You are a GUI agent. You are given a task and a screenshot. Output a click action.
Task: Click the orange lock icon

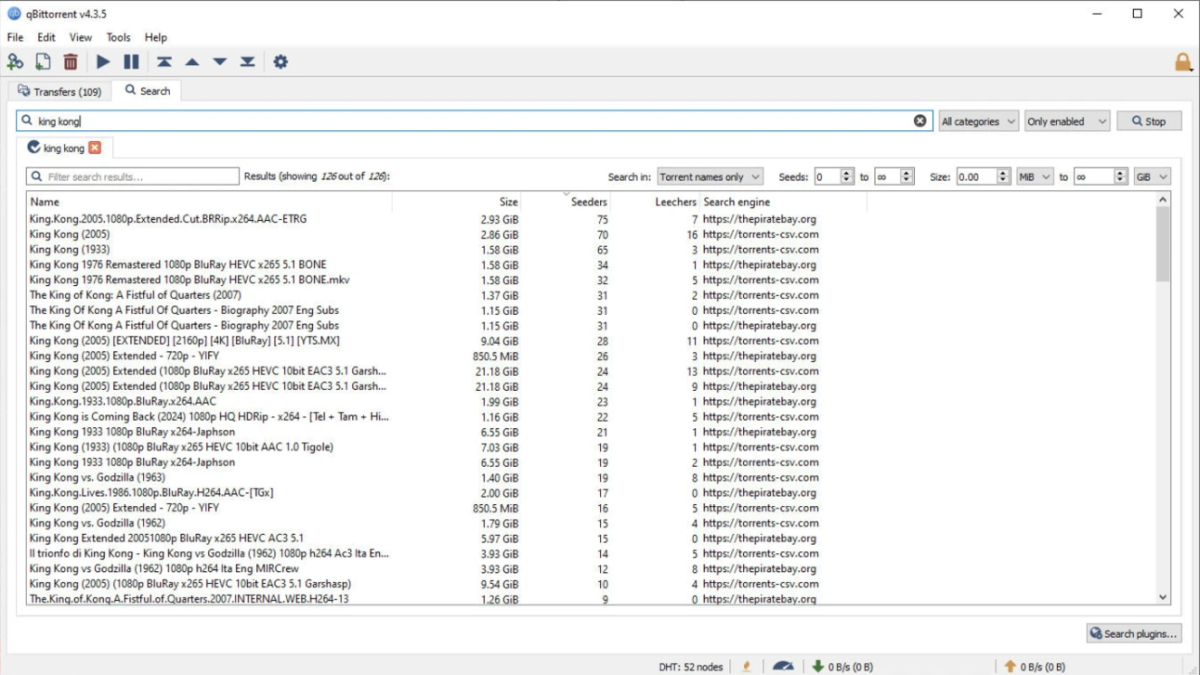[1183, 62]
